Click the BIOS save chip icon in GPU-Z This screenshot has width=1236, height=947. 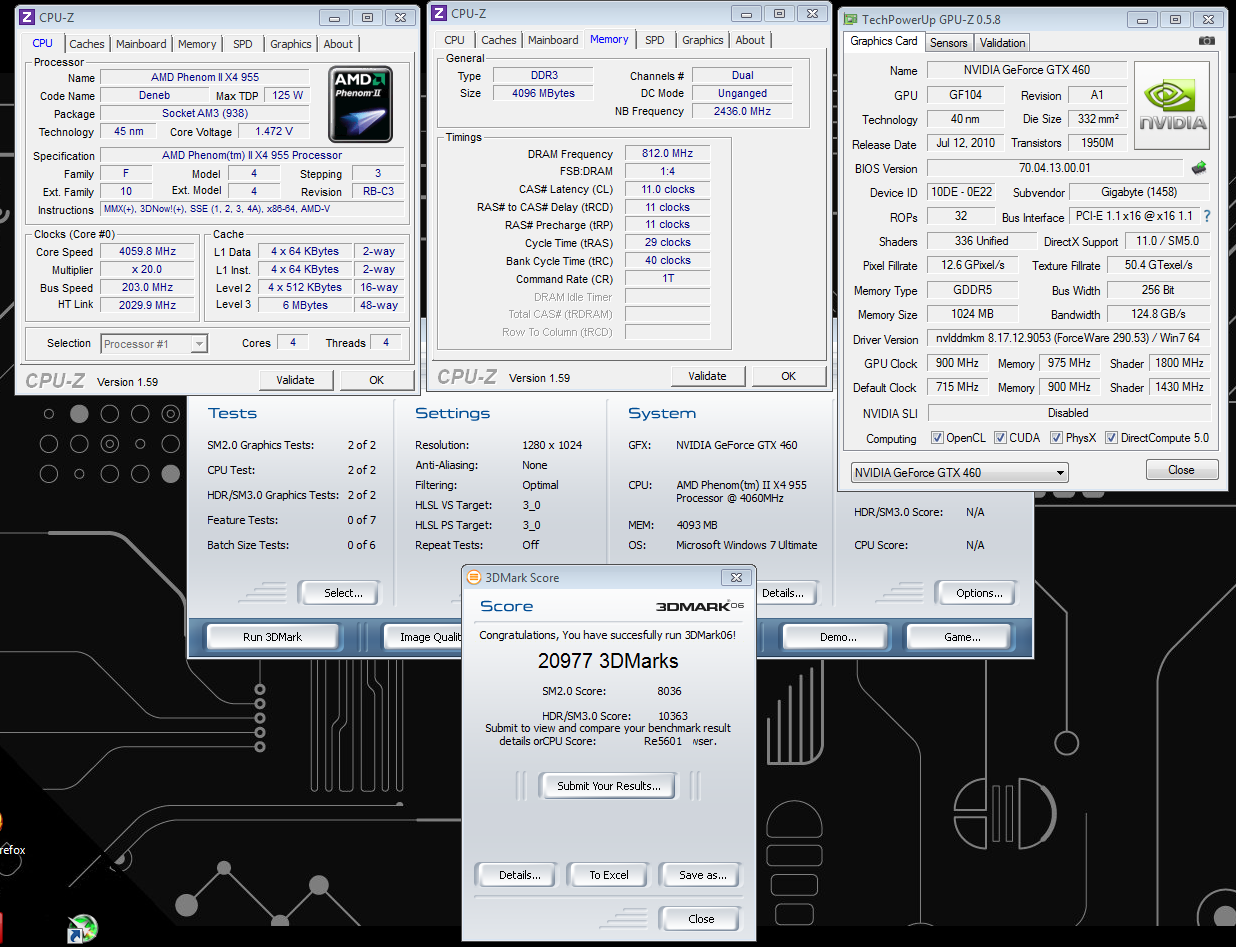coord(1199,168)
